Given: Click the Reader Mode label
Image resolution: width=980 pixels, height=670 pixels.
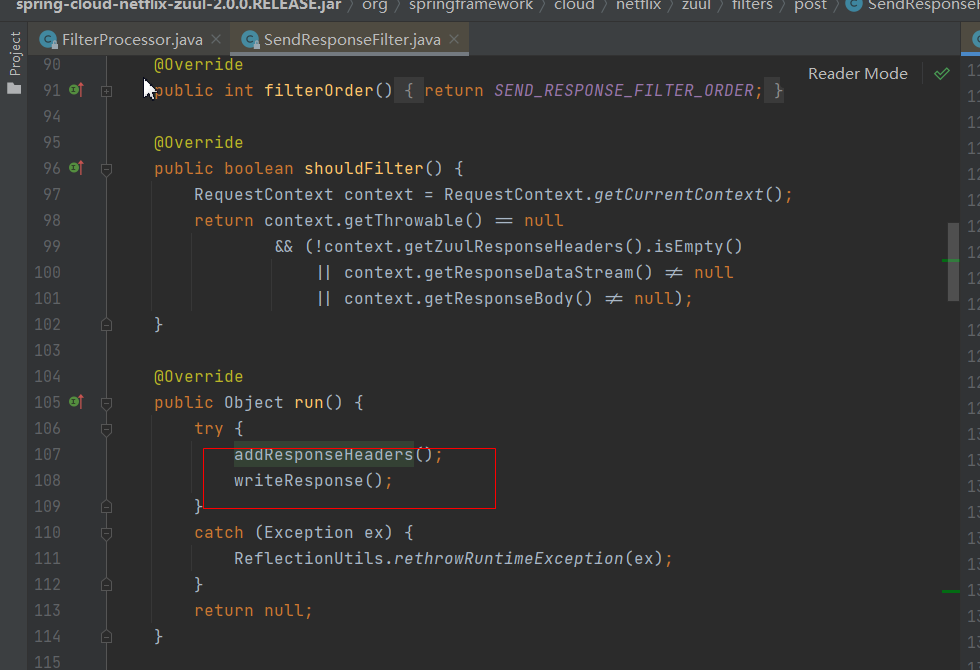Looking at the screenshot, I should (858, 74).
